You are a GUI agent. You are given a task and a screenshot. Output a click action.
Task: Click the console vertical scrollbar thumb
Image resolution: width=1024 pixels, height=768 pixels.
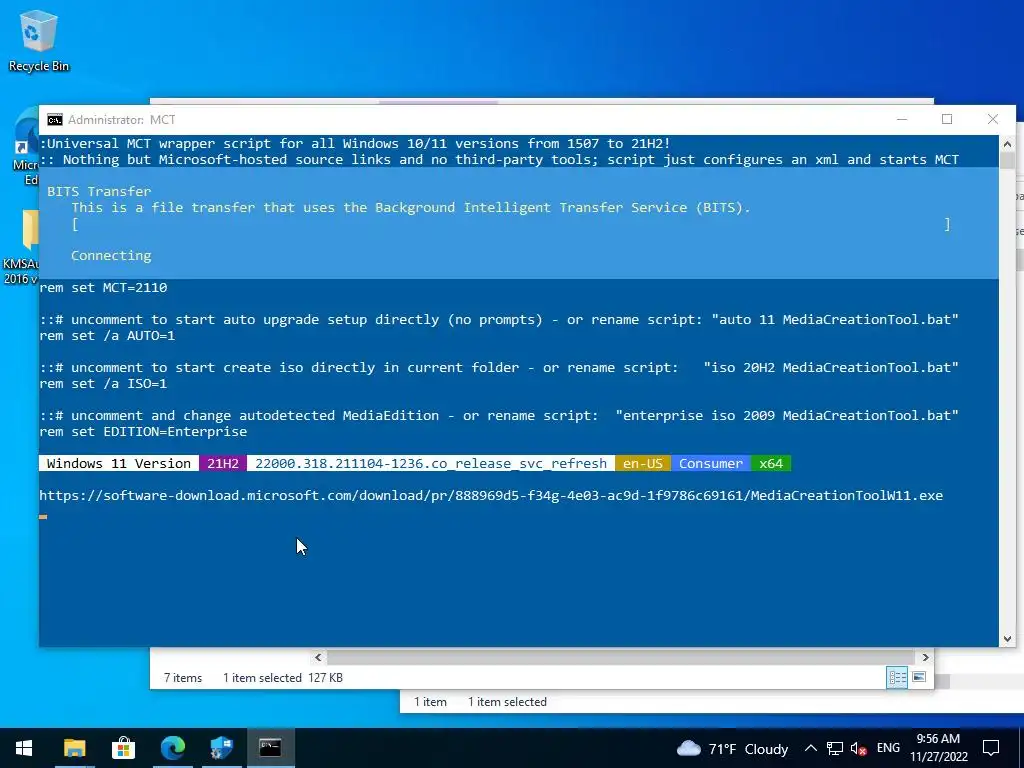click(x=1007, y=161)
